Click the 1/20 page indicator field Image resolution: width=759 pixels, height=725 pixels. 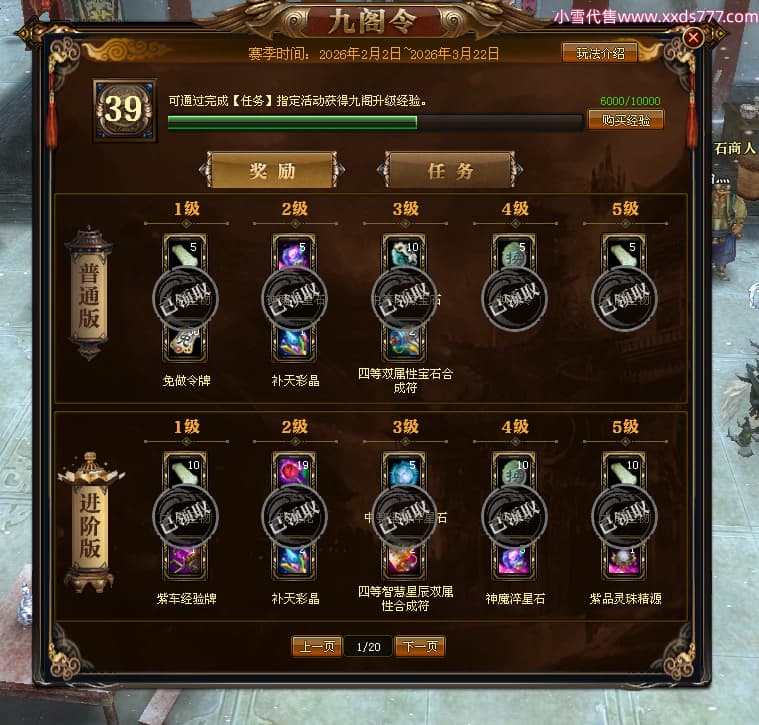(368, 647)
